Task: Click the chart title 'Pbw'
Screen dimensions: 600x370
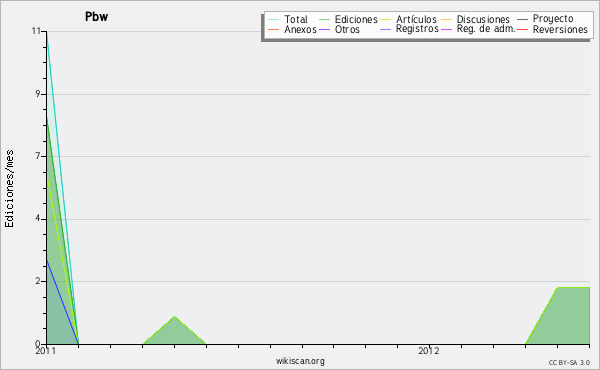Action: (96, 17)
